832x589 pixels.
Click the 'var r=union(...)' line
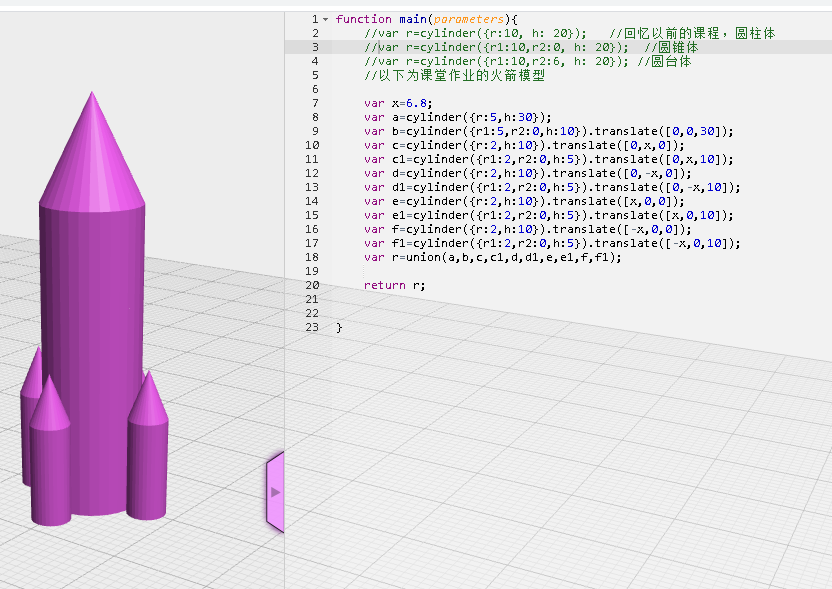(492, 257)
